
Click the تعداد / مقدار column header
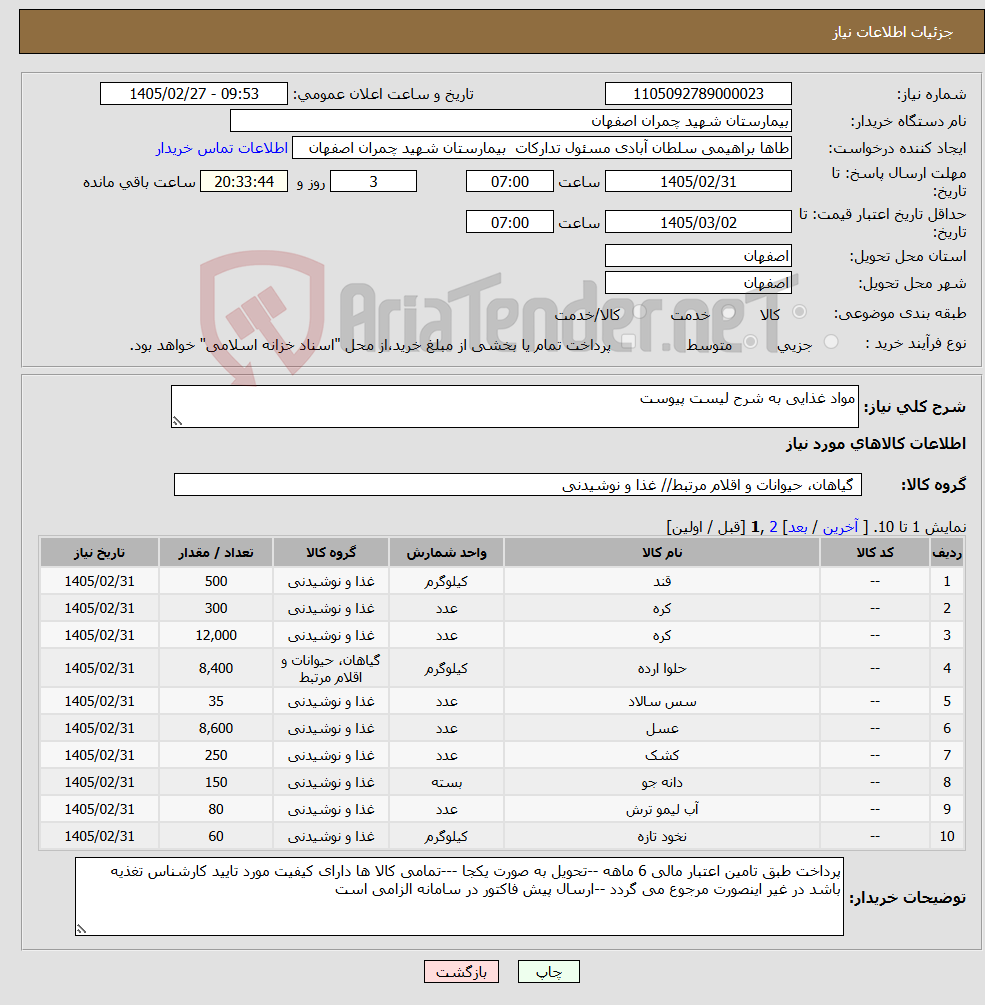point(216,552)
